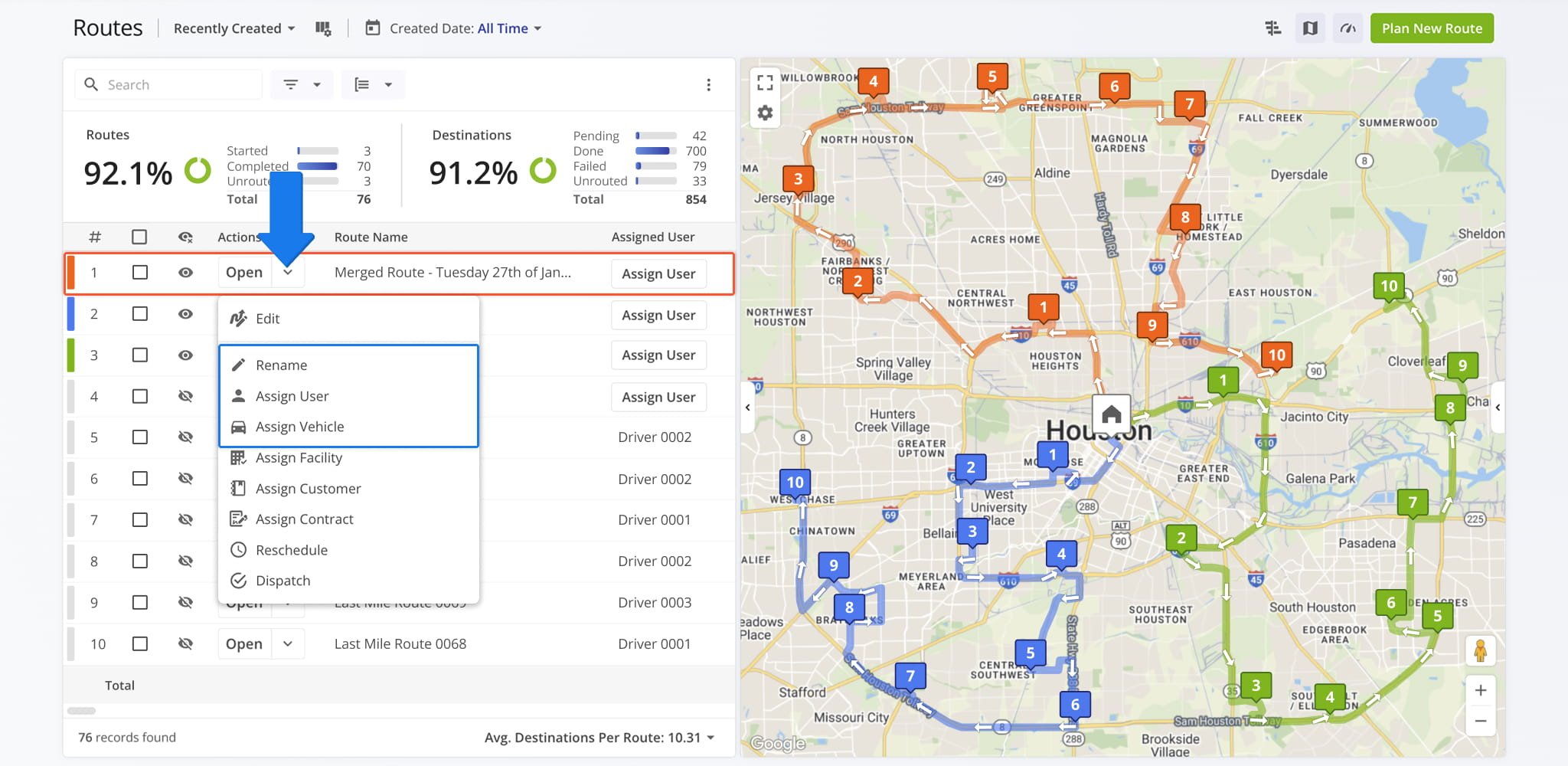Click the fullscreen expand icon on the map
This screenshot has width=1568, height=766.
coord(765,82)
